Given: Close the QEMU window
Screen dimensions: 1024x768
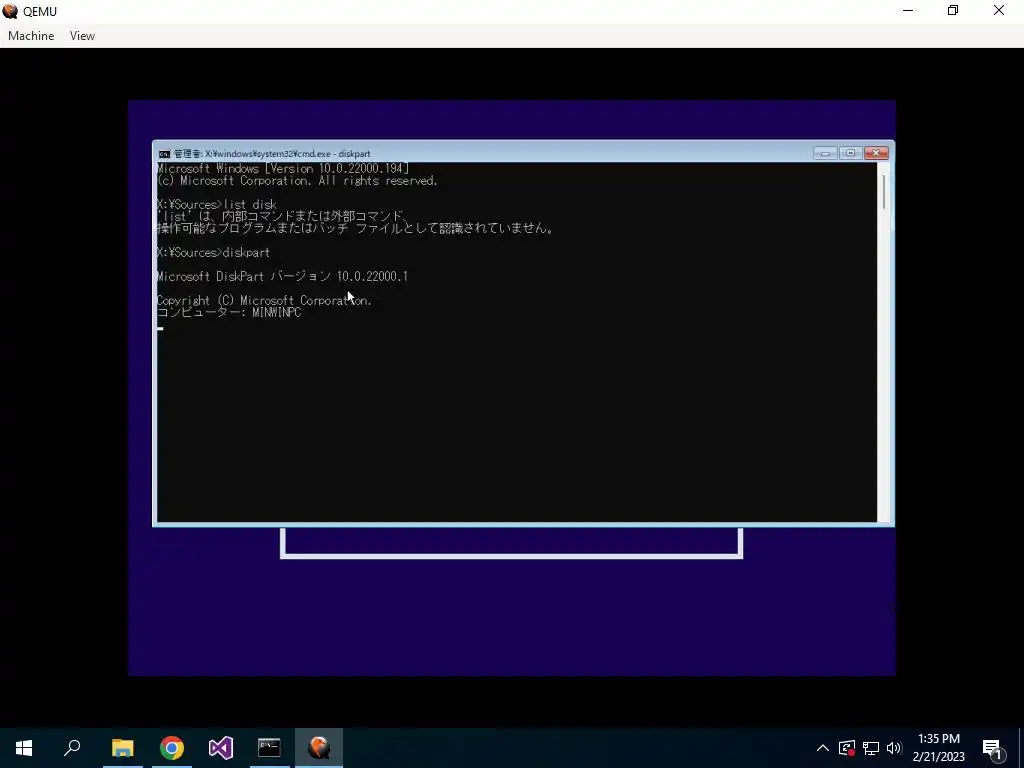Looking at the screenshot, I should tap(999, 11).
